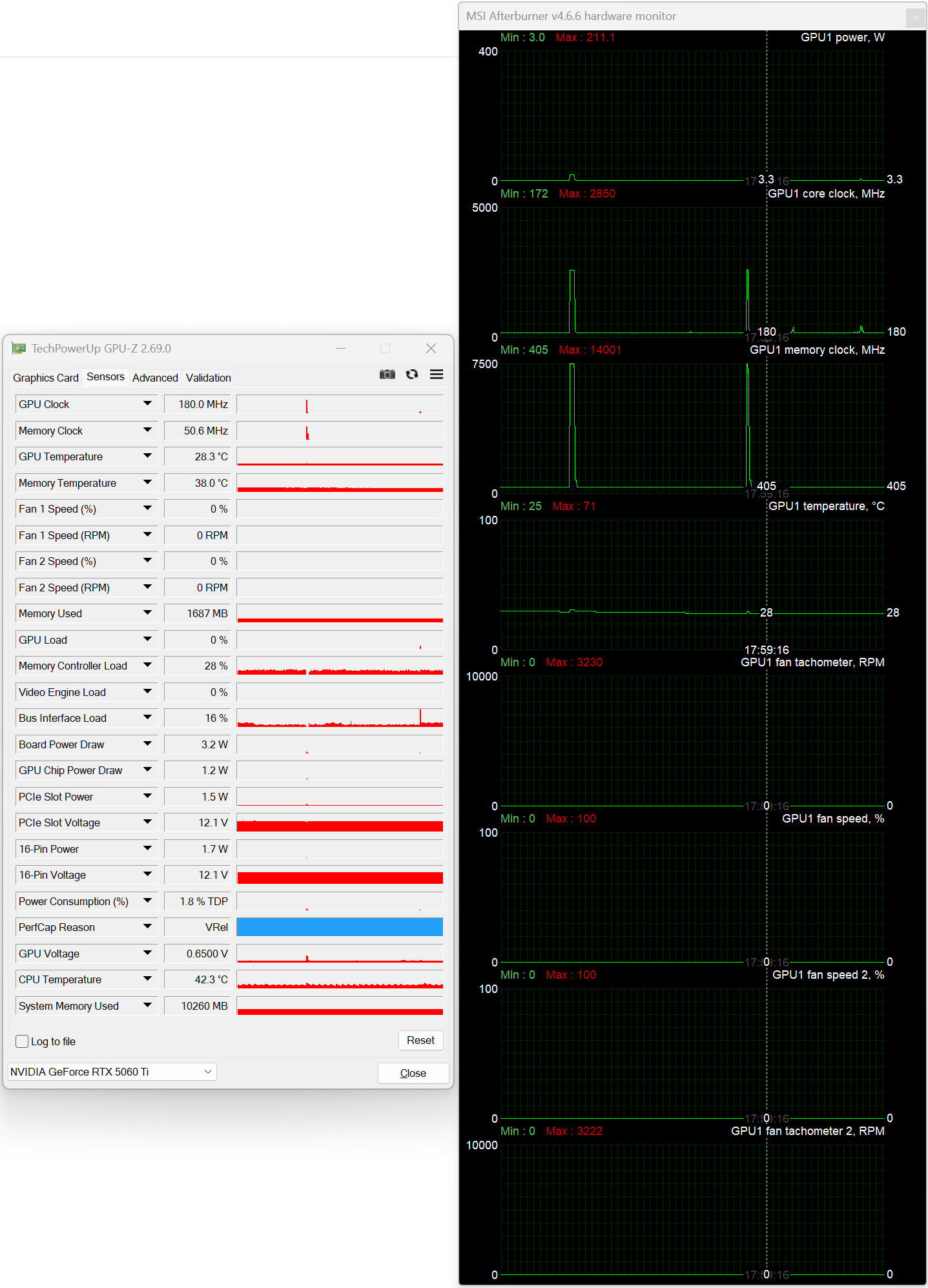928x1288 pixels.
Task: Open the Validation tab
Action: [x=208, y=378]
